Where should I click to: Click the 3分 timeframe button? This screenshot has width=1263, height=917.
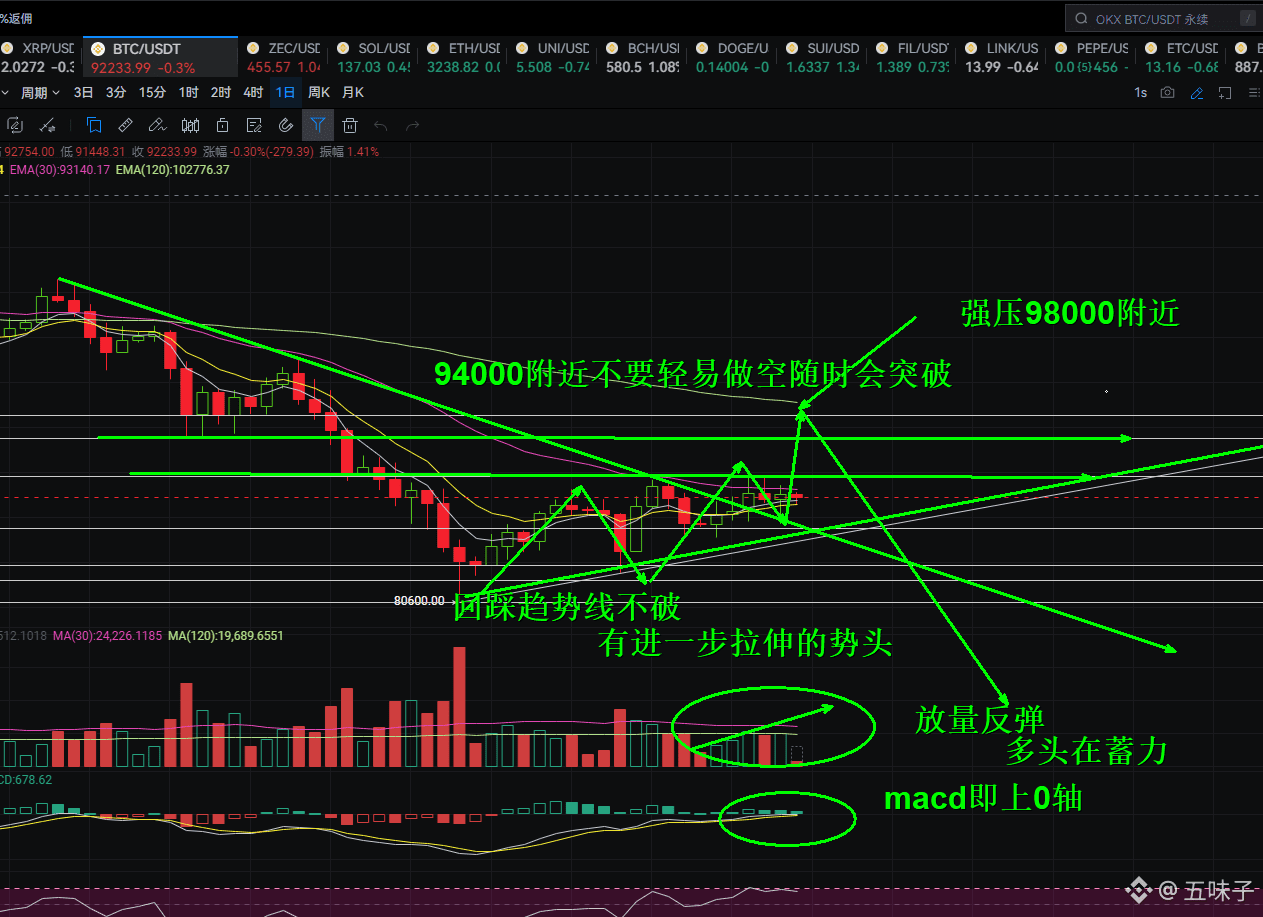[114, 91]
